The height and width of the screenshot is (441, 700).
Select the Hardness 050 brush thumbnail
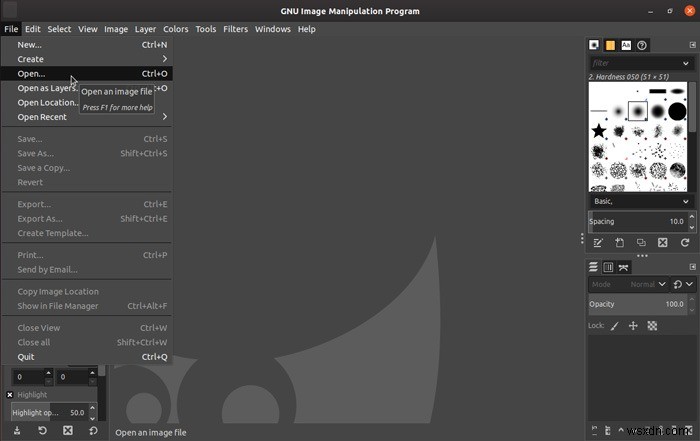coord(638,111)
